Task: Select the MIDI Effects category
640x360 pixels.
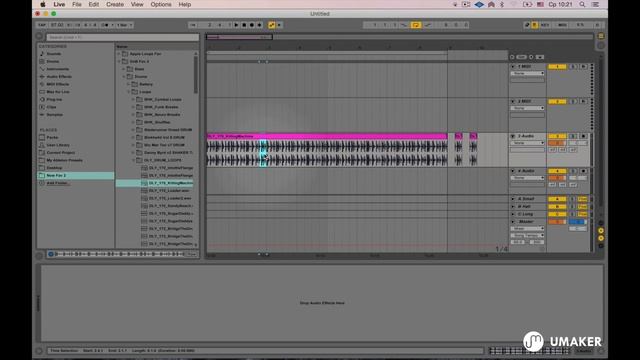Action: click(58, 84)
